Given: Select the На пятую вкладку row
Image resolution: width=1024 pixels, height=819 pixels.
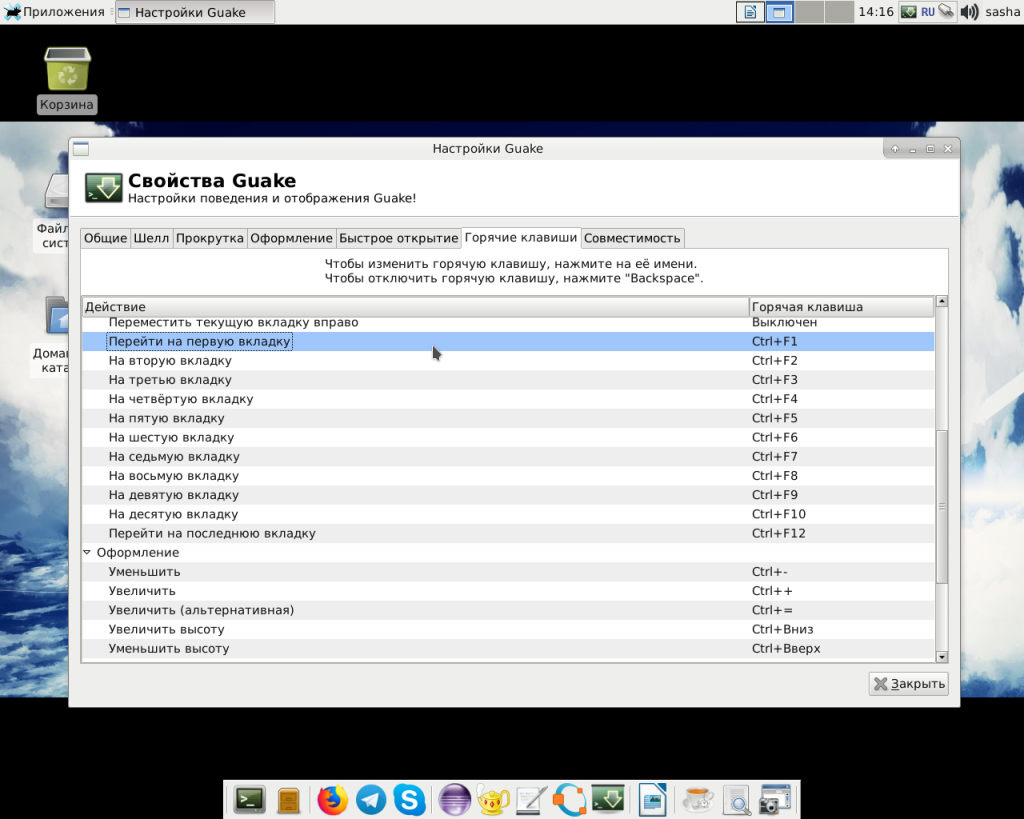Looking at the screenshot, I should click(166, 419).
